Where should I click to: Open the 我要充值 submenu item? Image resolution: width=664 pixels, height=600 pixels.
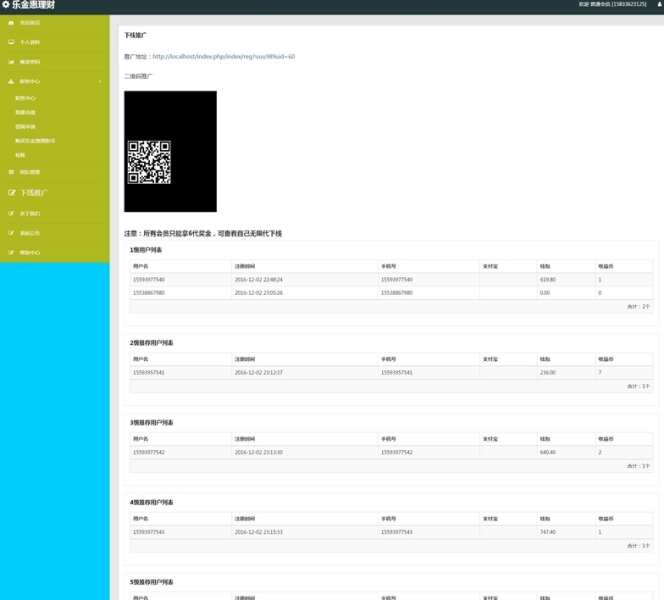tap(25, 112)
